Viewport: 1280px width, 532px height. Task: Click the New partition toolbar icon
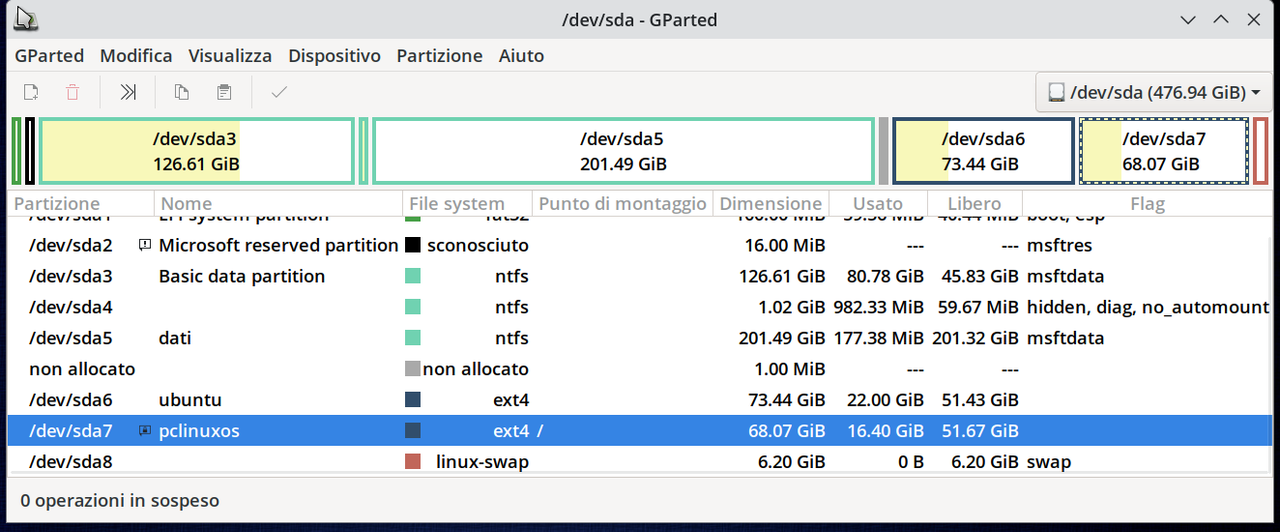click(31, 93)
